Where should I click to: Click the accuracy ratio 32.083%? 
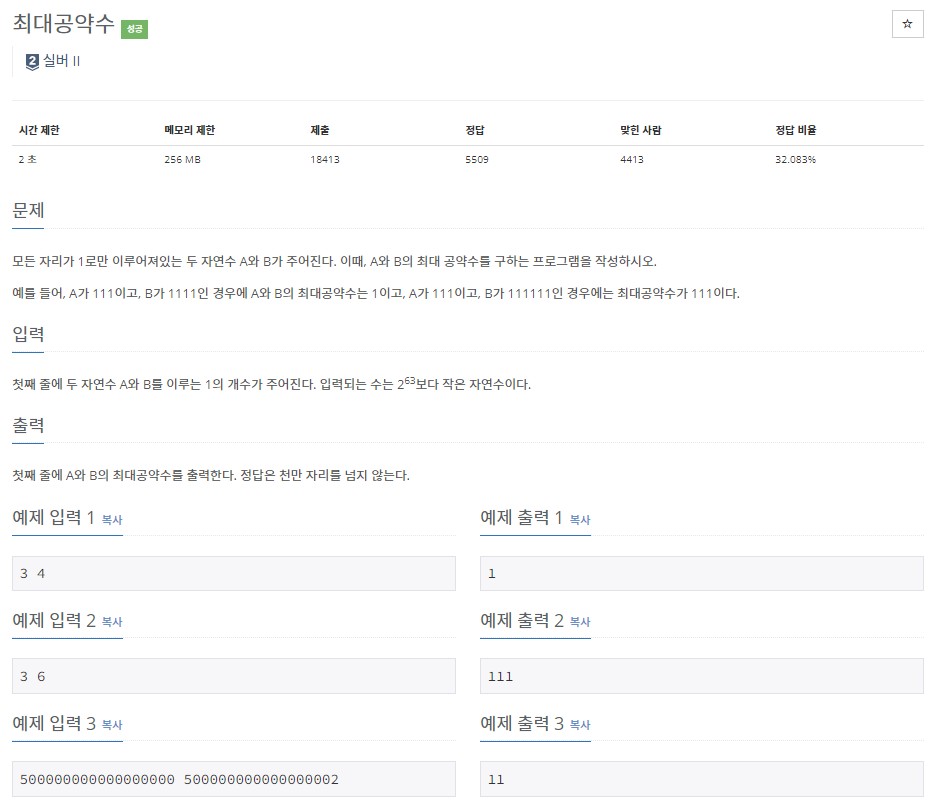(795, 159)
